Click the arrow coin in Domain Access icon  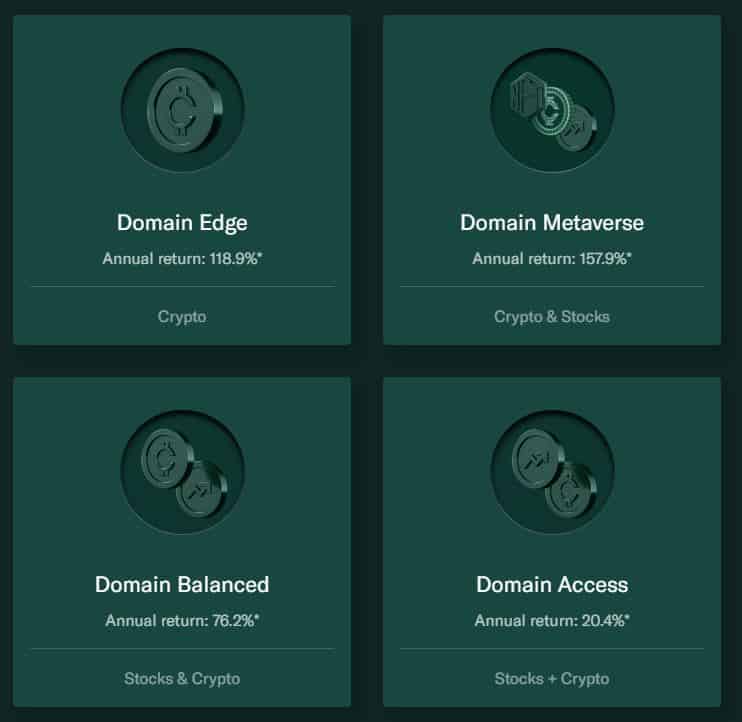(537, 458)
